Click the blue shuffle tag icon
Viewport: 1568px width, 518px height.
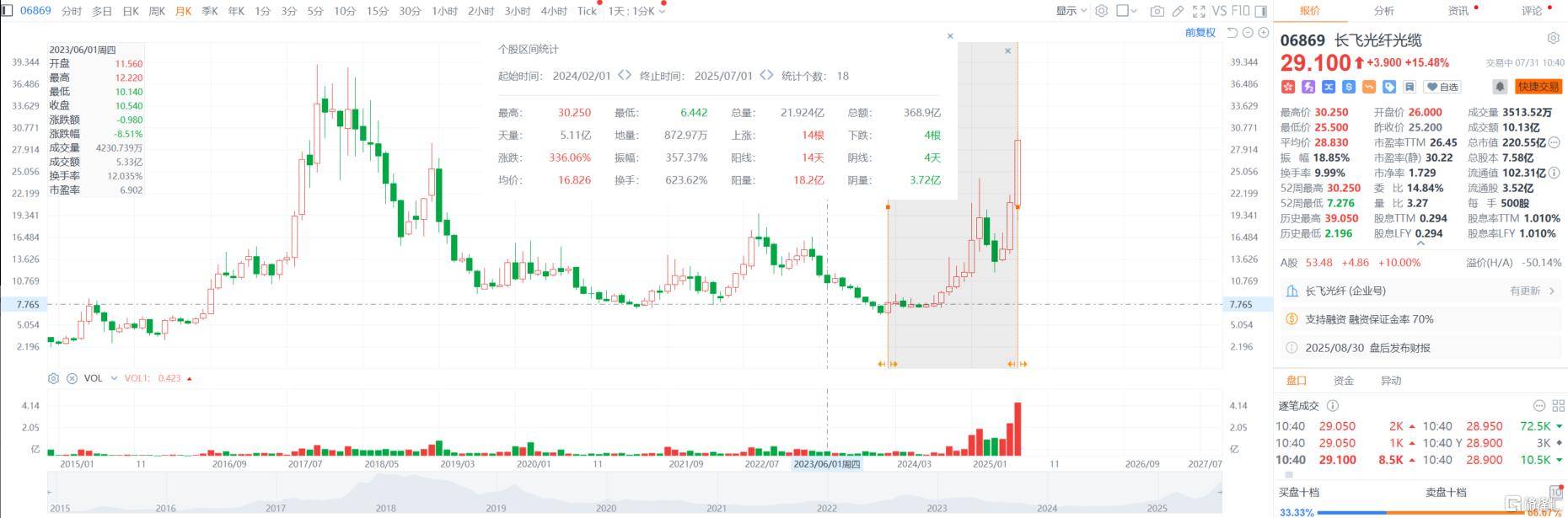coord(1329,87)
